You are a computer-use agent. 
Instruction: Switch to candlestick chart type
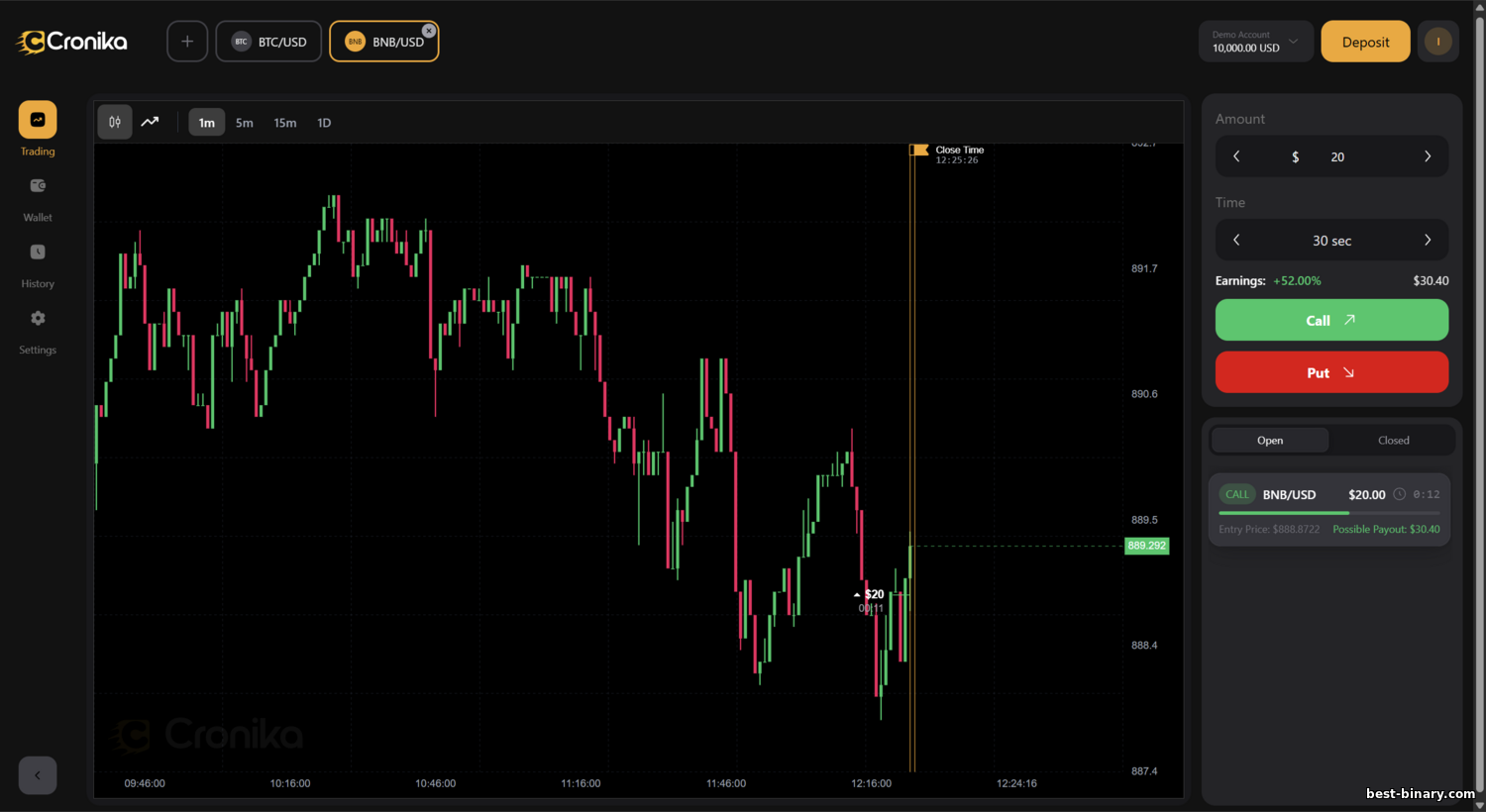[115, 123]
